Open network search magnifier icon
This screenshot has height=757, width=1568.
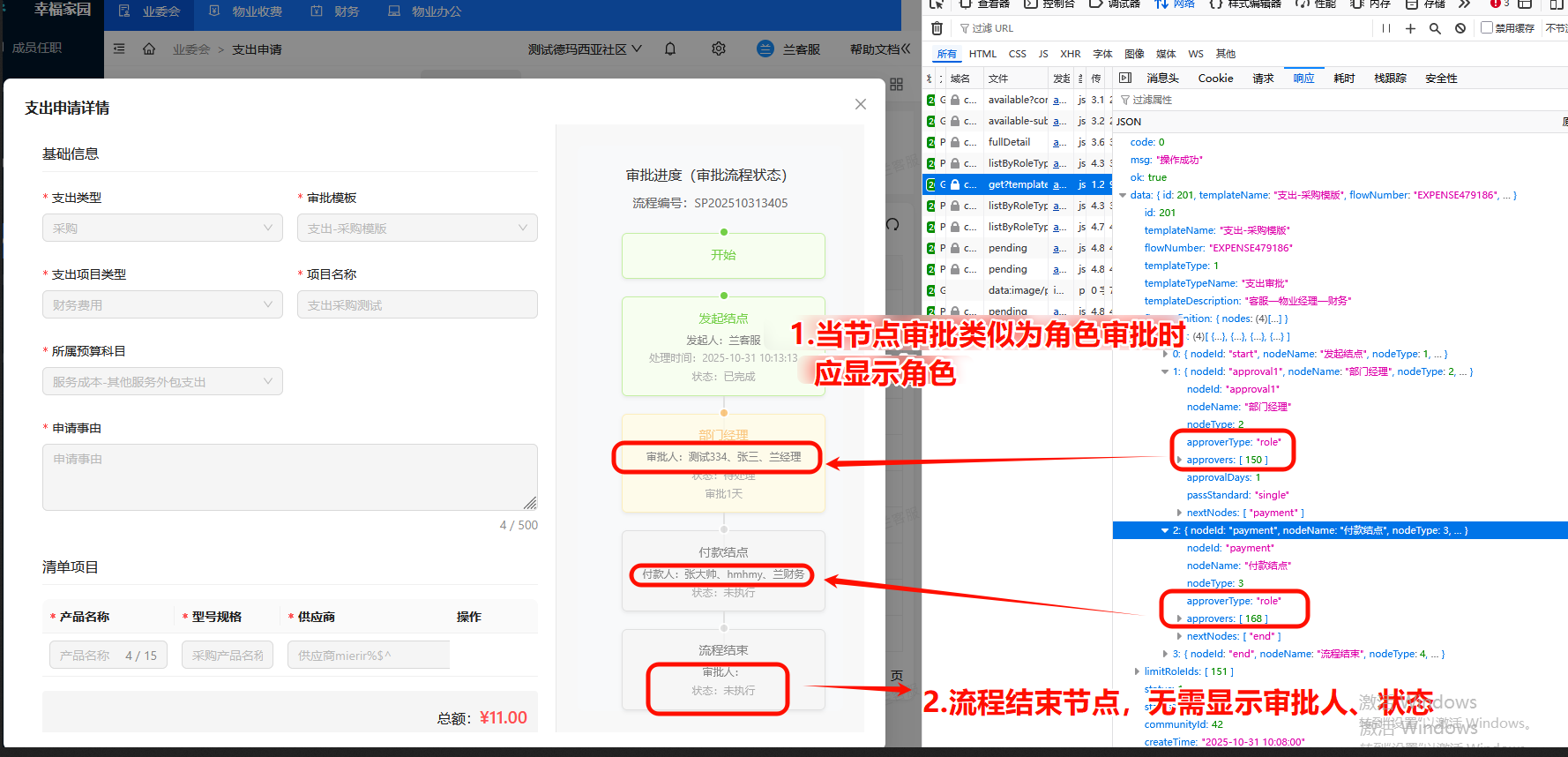[1435, 28]
